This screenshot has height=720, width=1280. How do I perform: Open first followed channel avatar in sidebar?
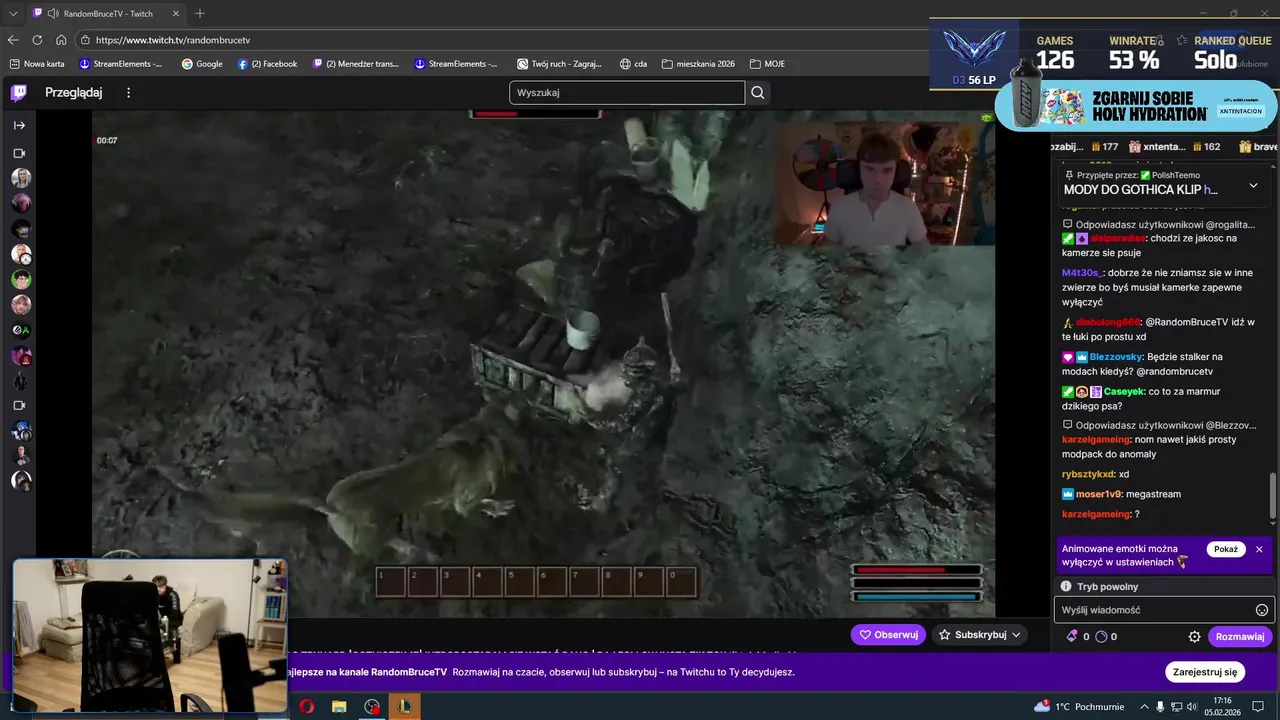[21, 178]
